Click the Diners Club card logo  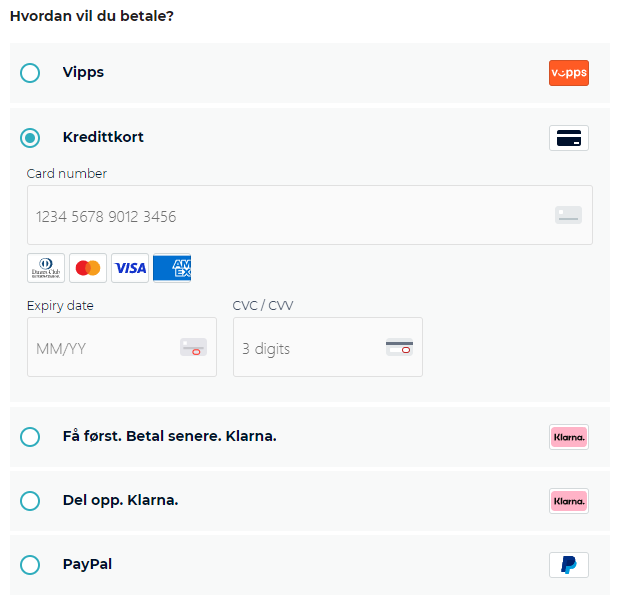(46, 268)
